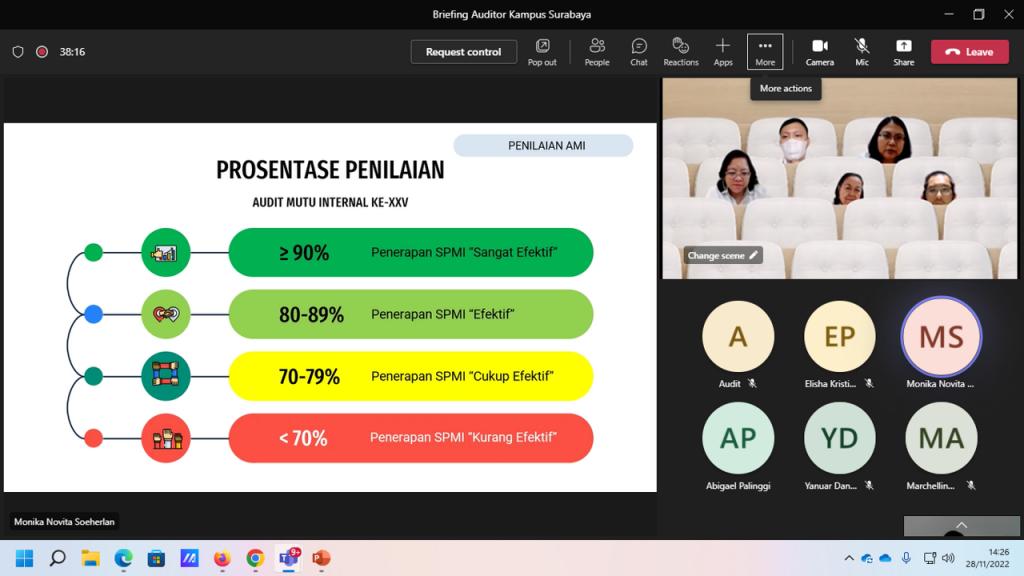Click the Request control button
Screen dimensions: 1024x576
(463, 52)
